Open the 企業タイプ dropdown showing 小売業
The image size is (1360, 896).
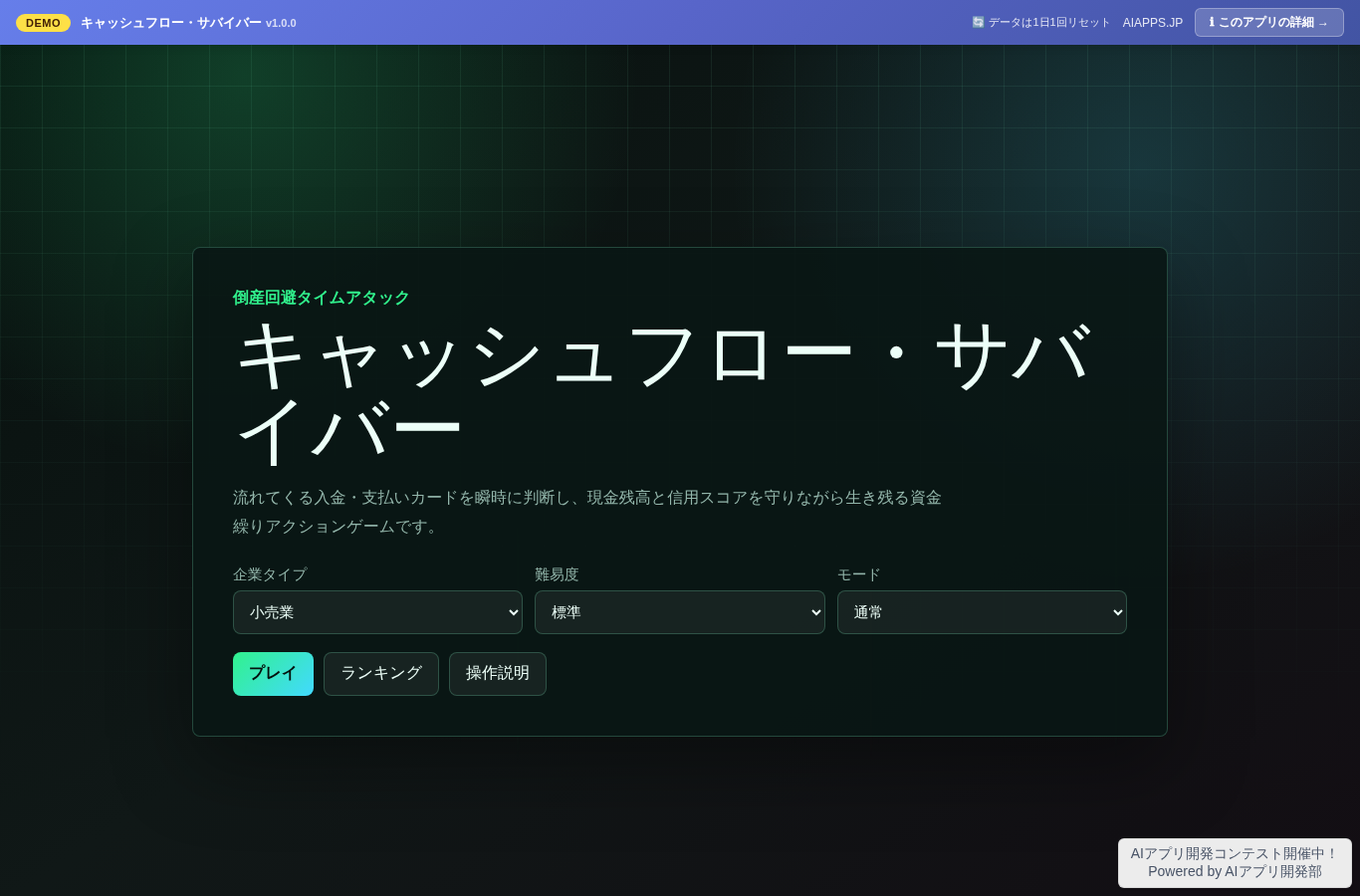click(x=377, y=612)
